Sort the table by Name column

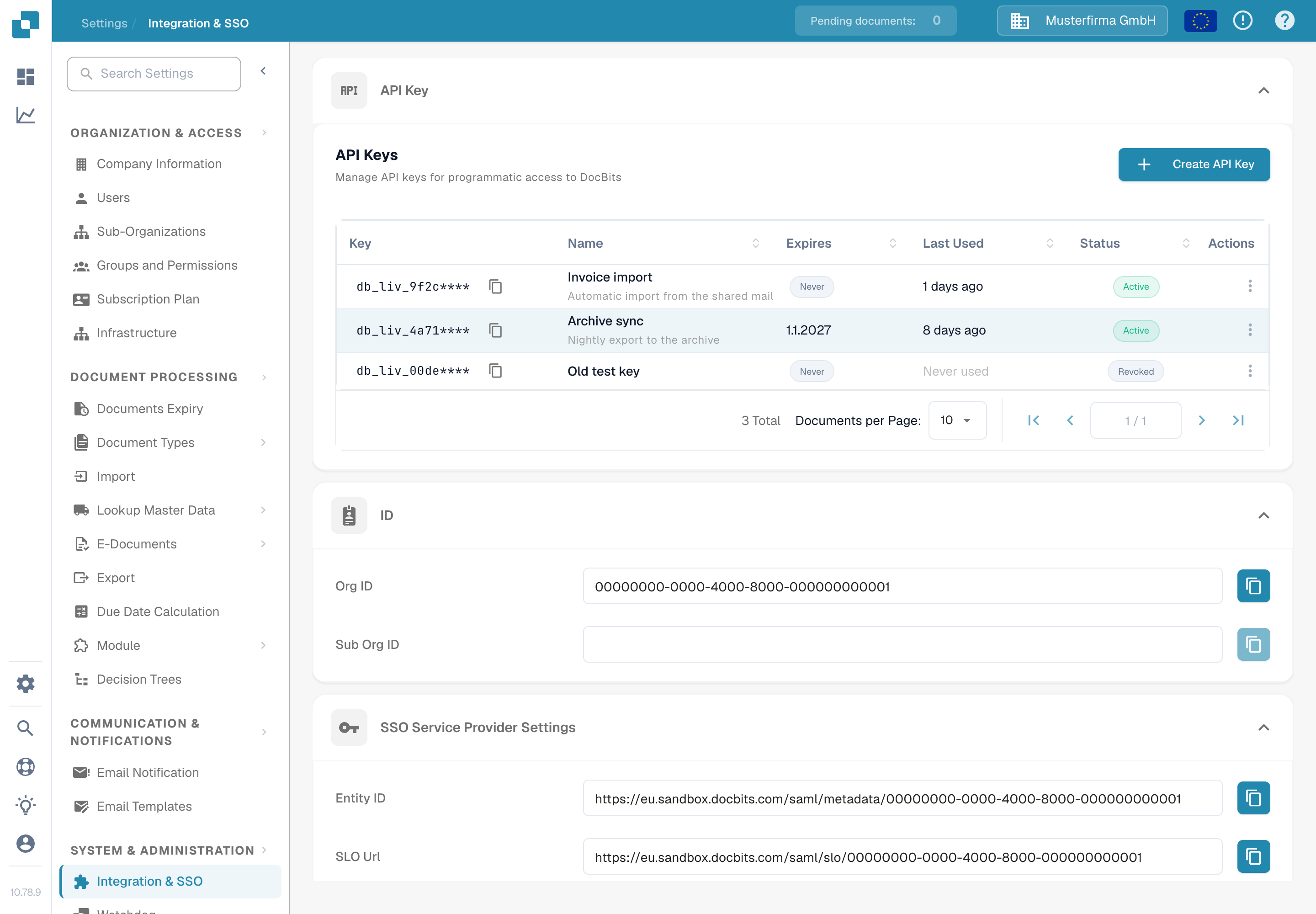755,244
